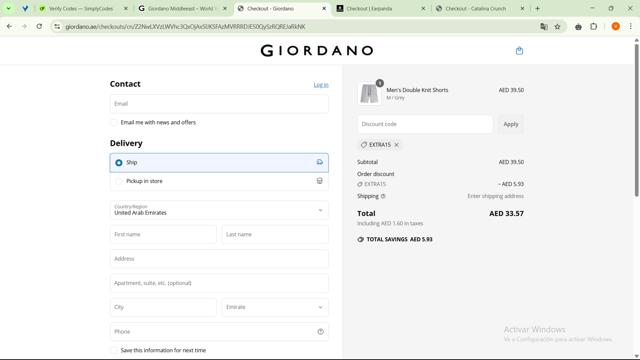Switch to Giordano Middleeast tab
Screen dimensions: 640x360
(183, 9)
